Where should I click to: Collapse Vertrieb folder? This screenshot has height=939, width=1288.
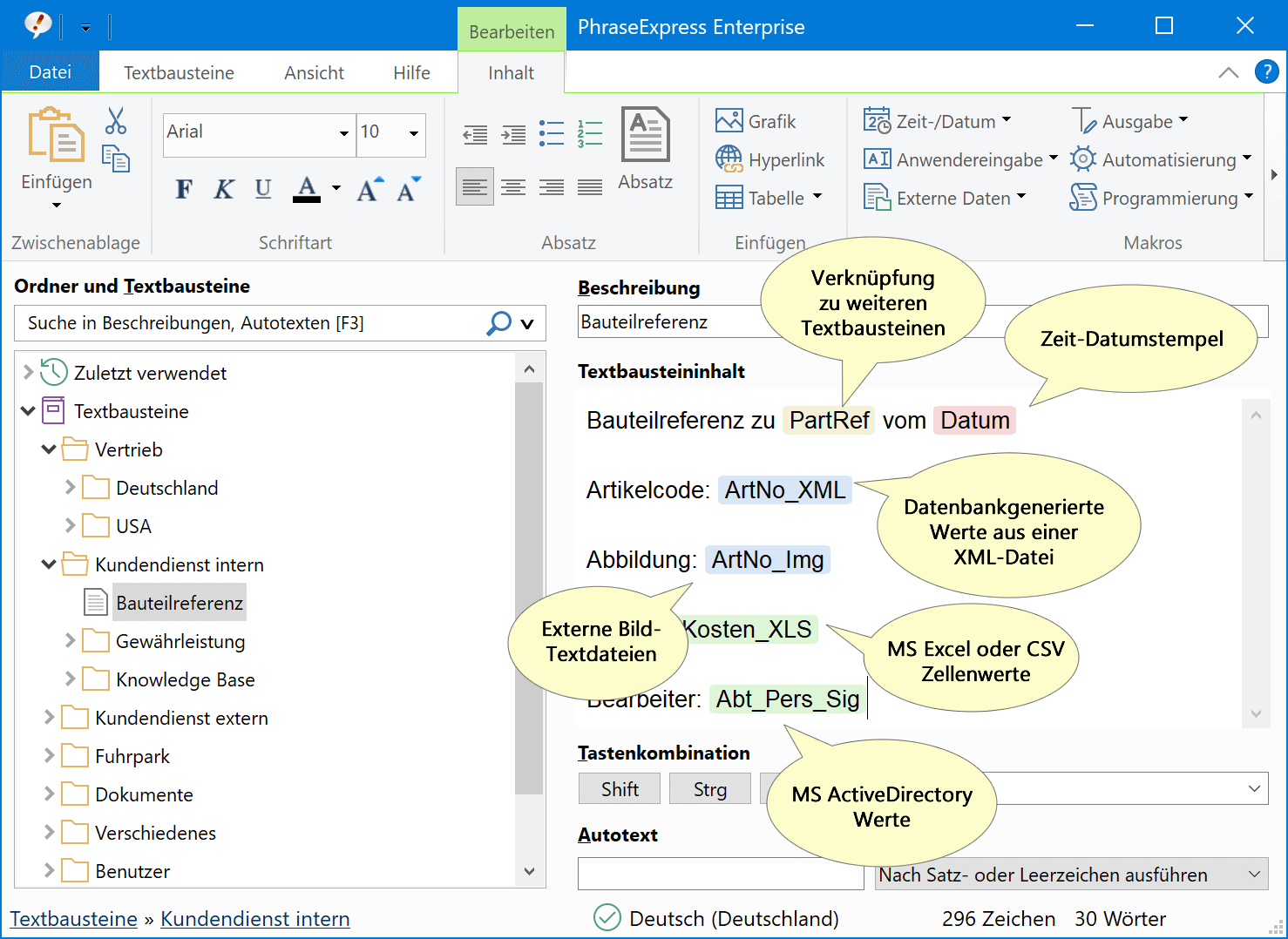49,449
